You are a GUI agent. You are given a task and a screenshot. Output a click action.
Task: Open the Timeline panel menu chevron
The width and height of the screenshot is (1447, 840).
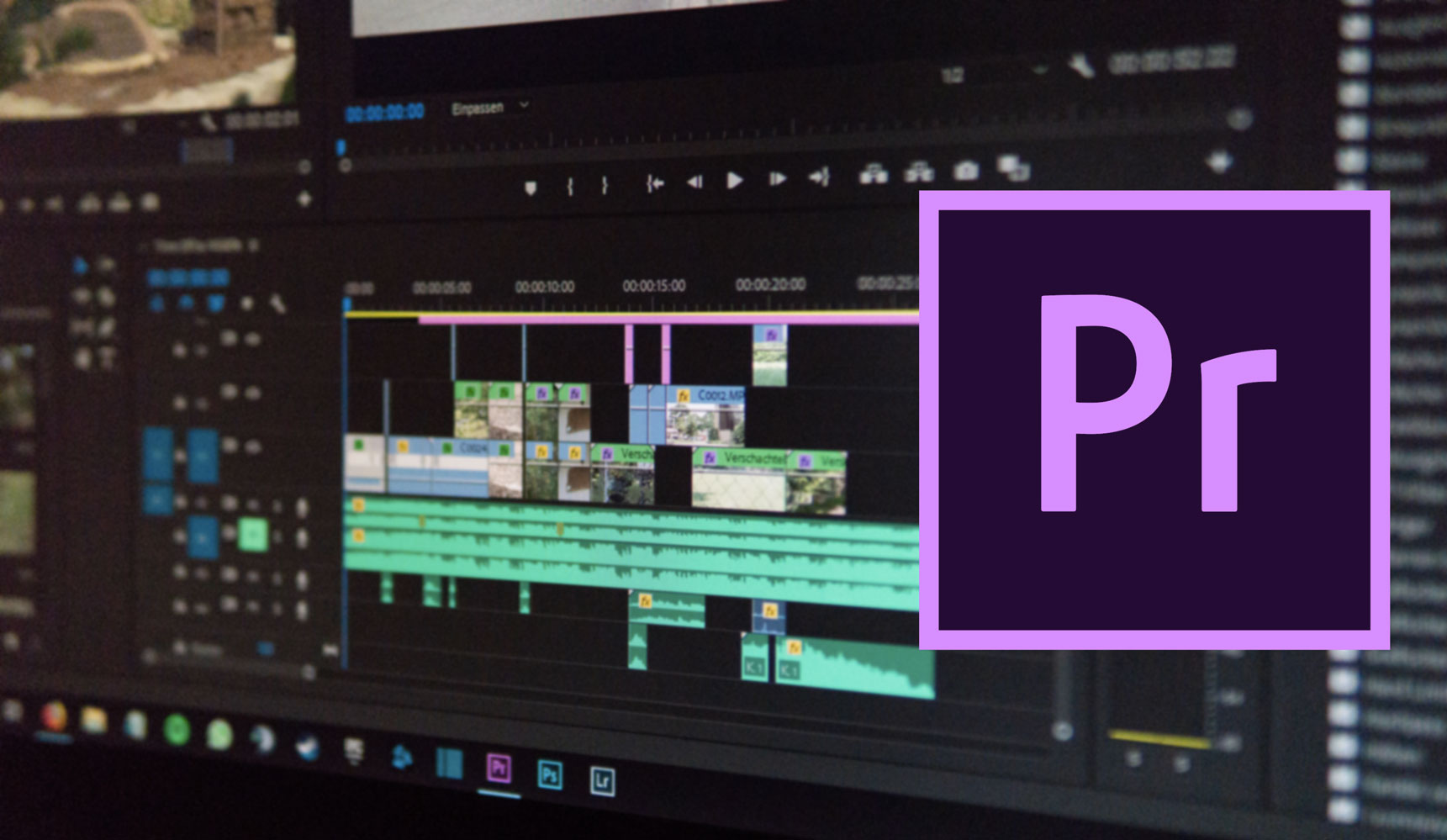point(252,246)
